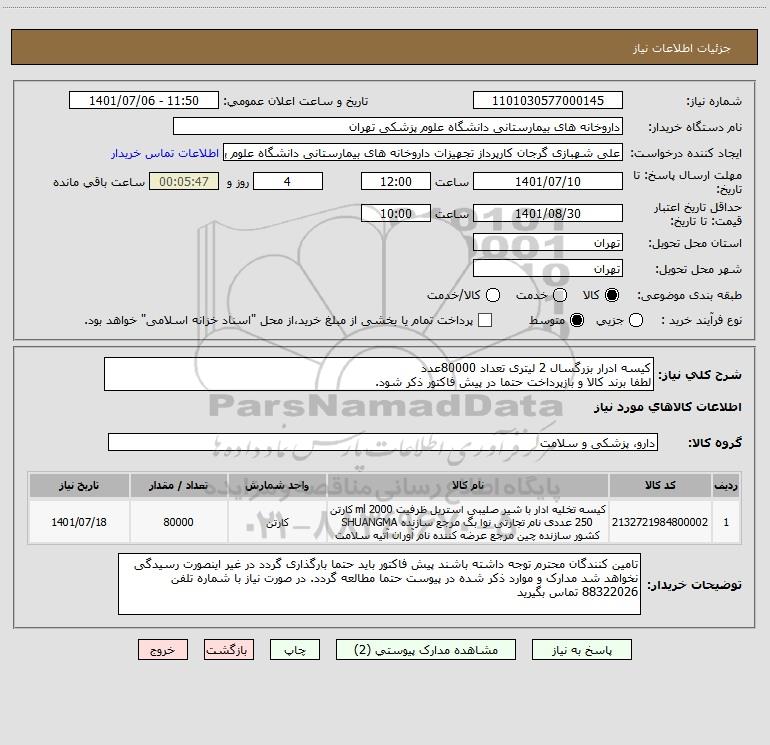Click the announcement date field 1401/07/06 - 11:50

tap(144, 101)
